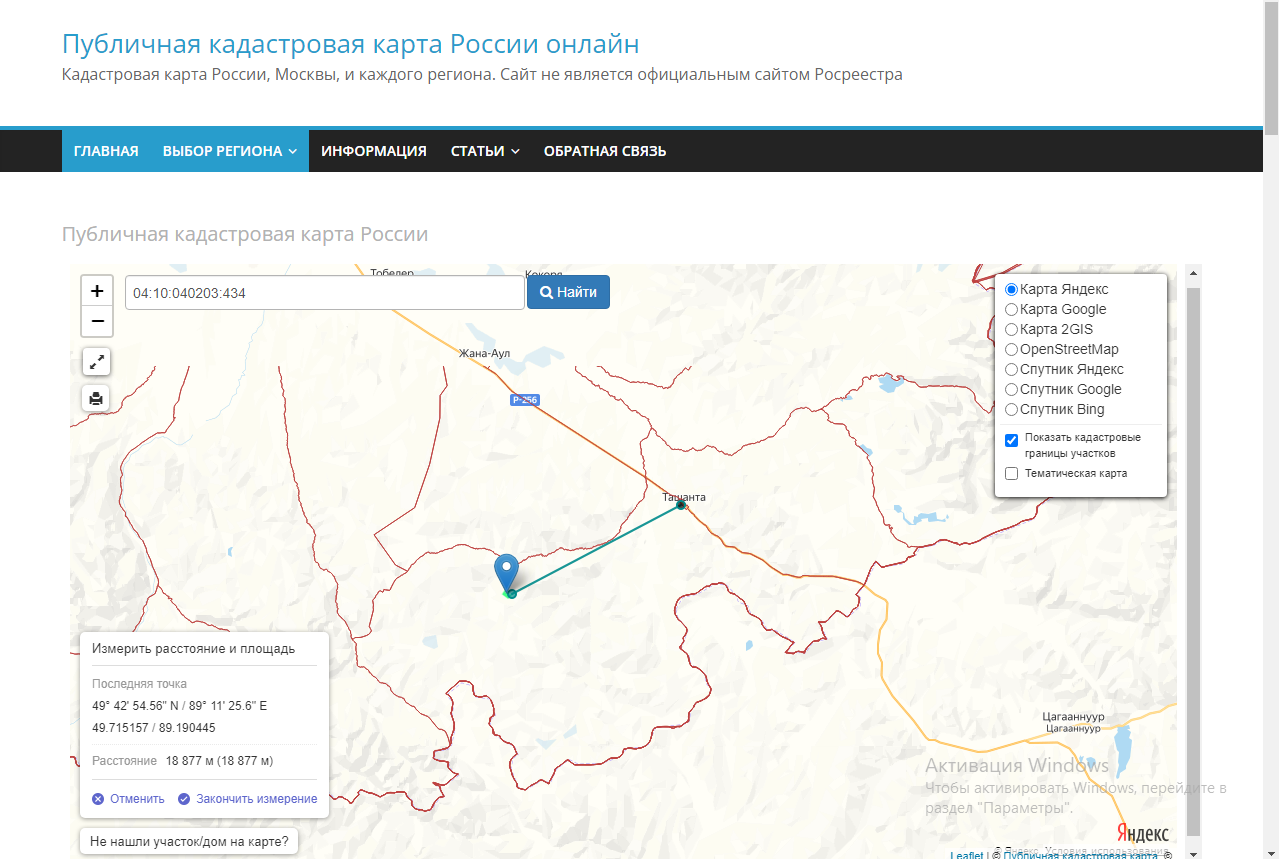Click the Закончить измерение link

[x=257, y=799]
